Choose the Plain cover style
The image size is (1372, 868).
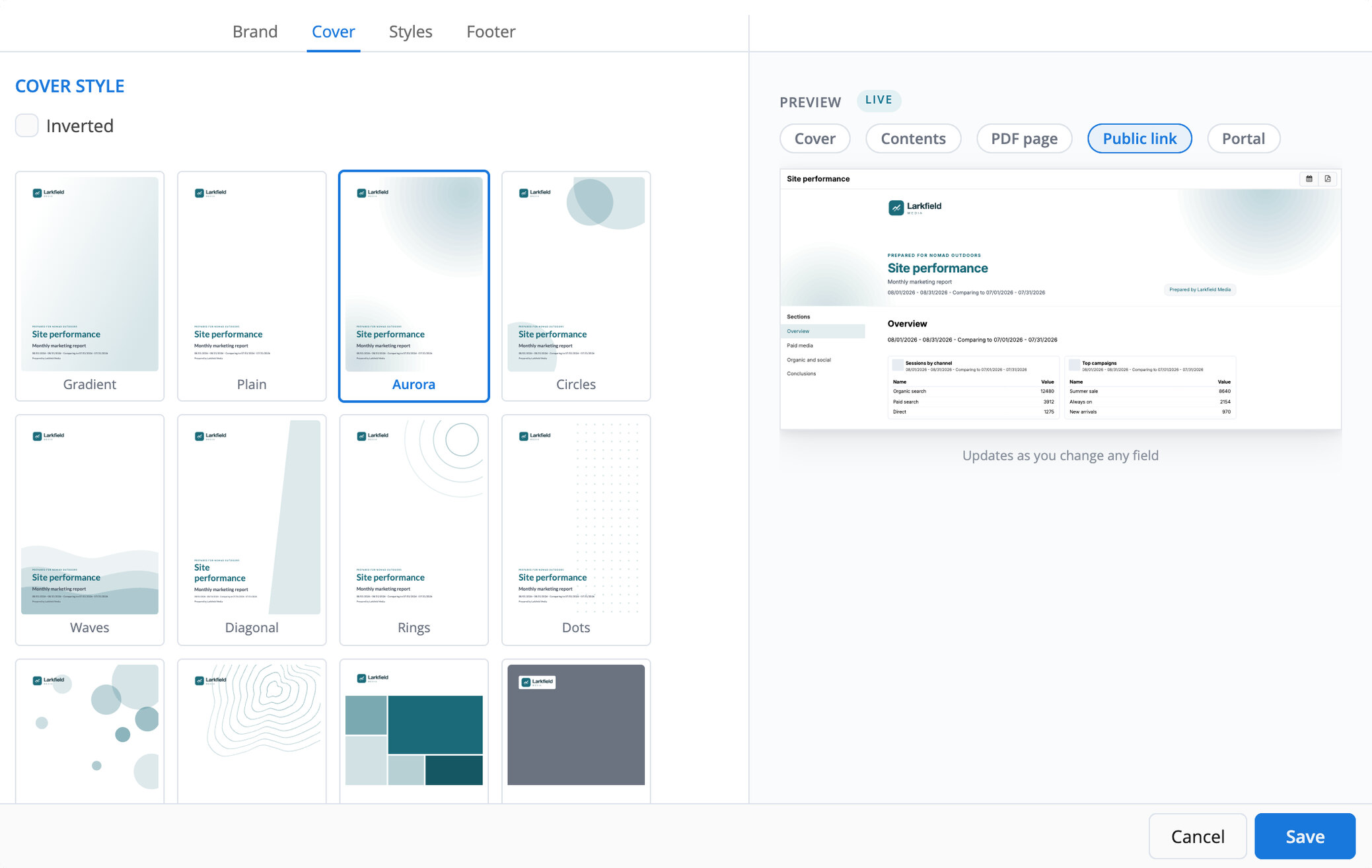click(x=252, y=286)
